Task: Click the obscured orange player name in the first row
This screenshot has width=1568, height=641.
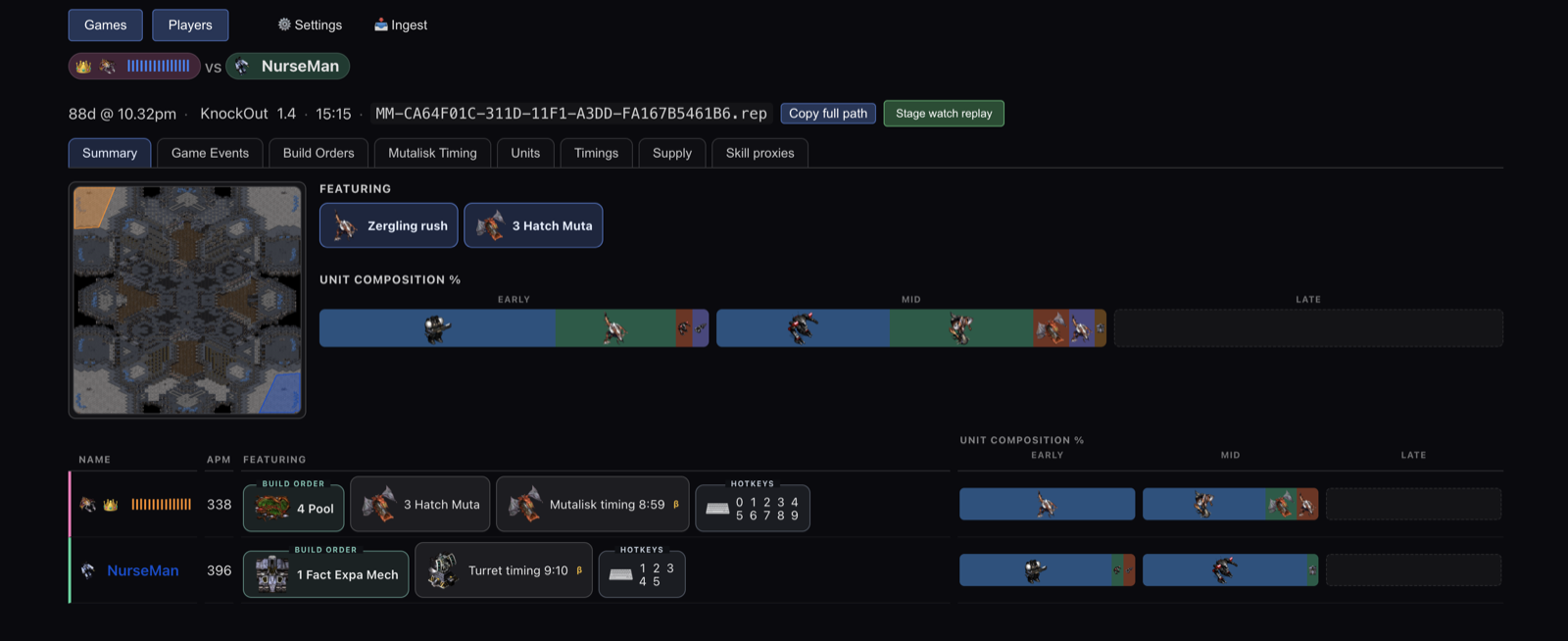Action: click(x=161, y=505)
